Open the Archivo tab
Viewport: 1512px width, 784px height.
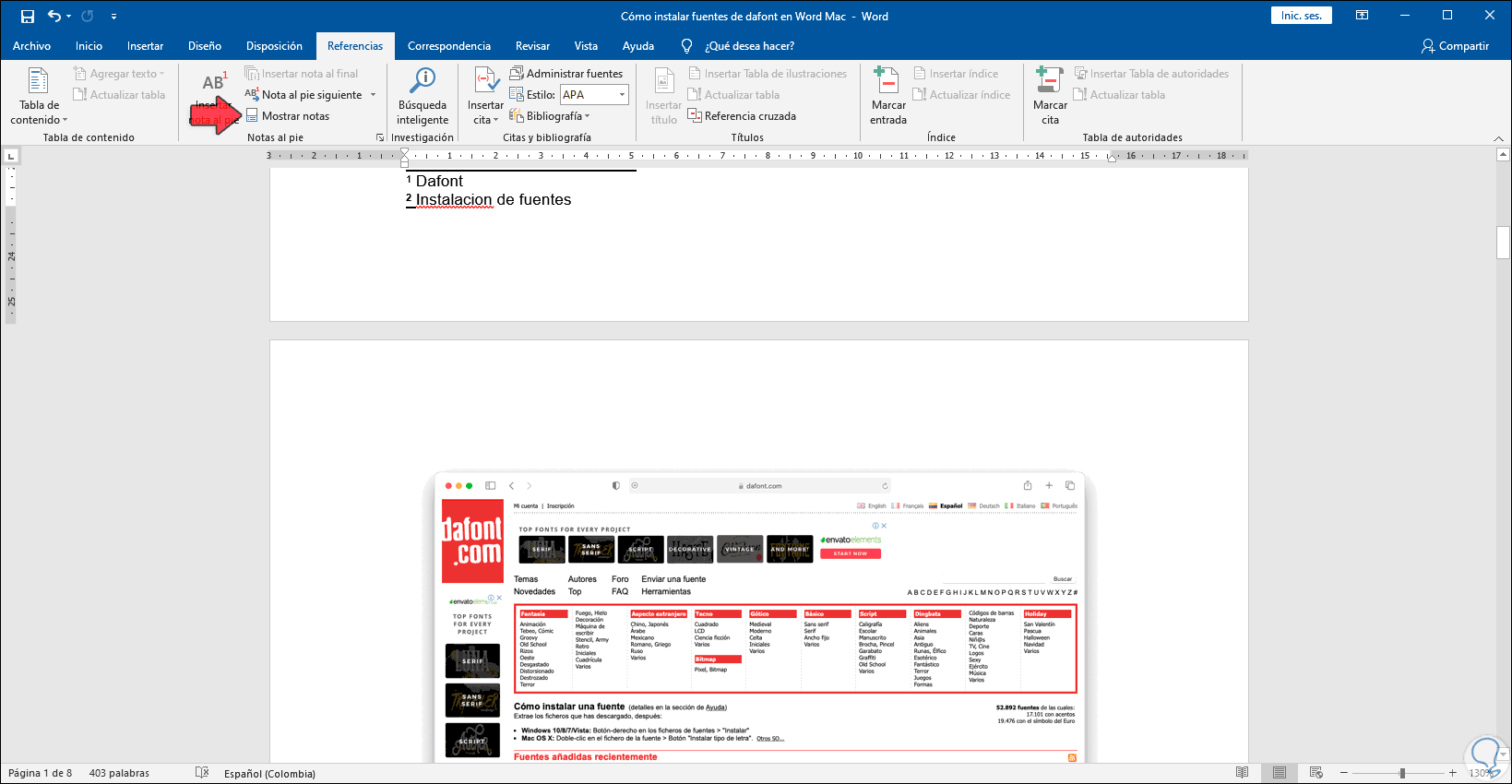click(31, 46)
